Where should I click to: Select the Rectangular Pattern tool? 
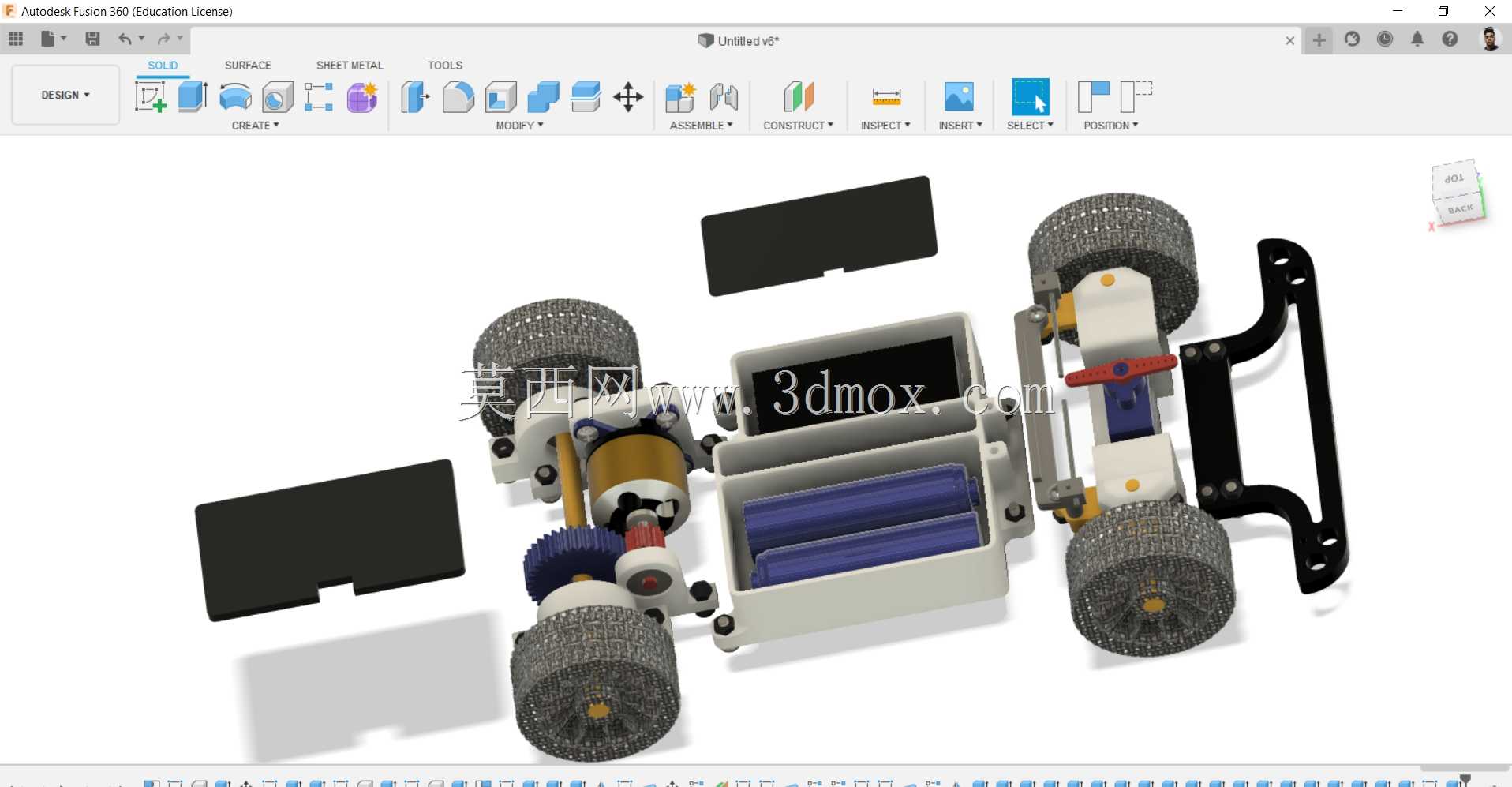tap(319, 97)
